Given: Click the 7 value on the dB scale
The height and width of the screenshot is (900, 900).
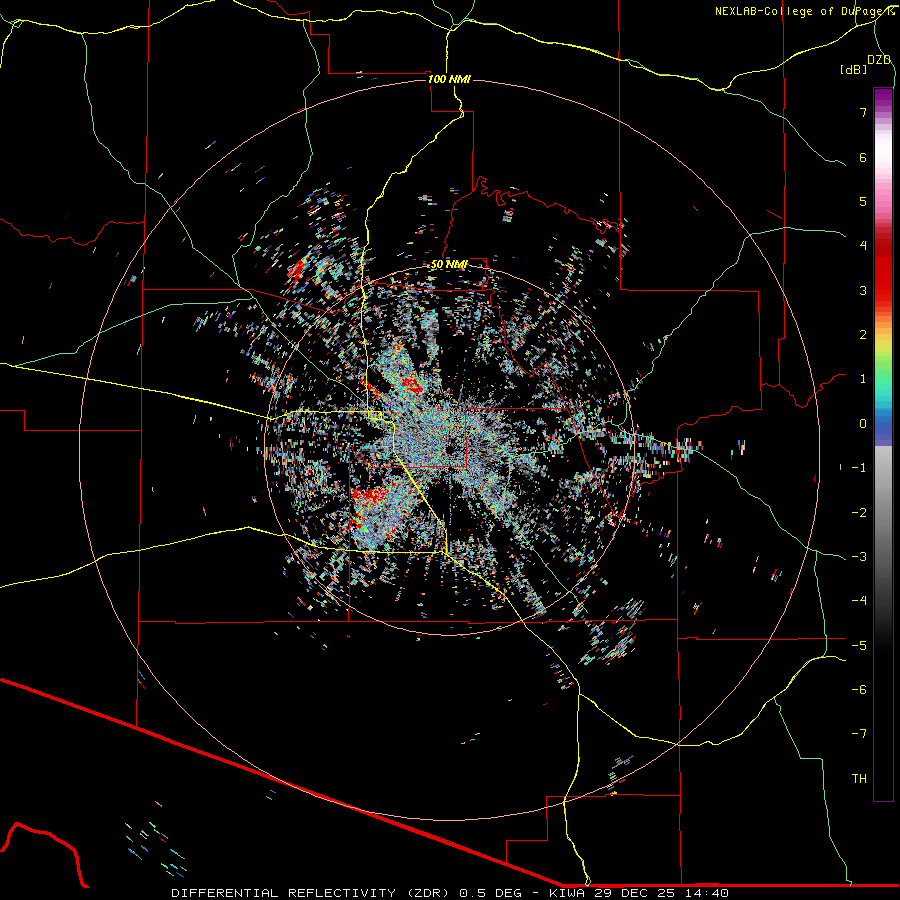Looking at the screenshot, I should click(x=863, y=112).
